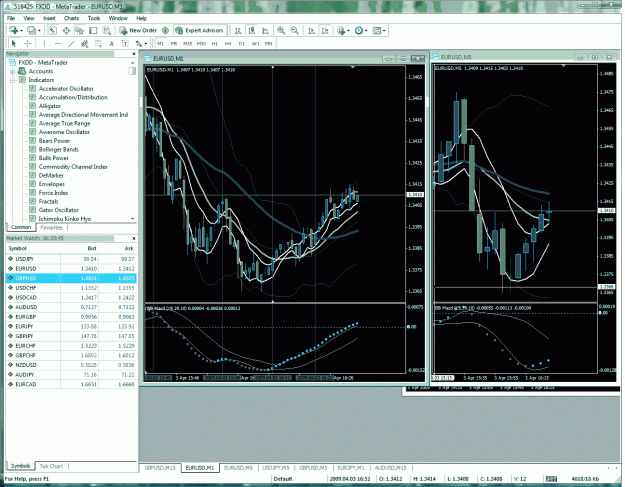Select the Text Label tool
Viewport: 625px width, 487px height.
click(x=125, y=43)
